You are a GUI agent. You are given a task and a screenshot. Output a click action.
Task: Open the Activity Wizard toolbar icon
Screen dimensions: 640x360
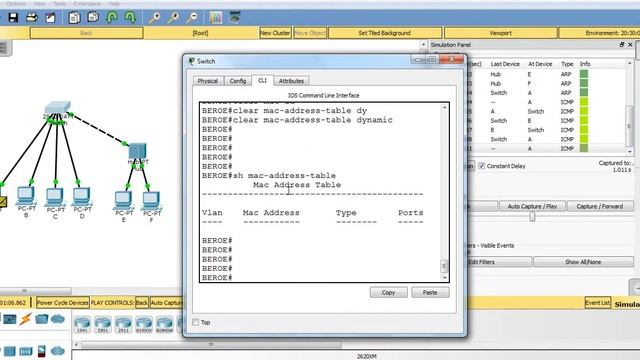point(50,18)
